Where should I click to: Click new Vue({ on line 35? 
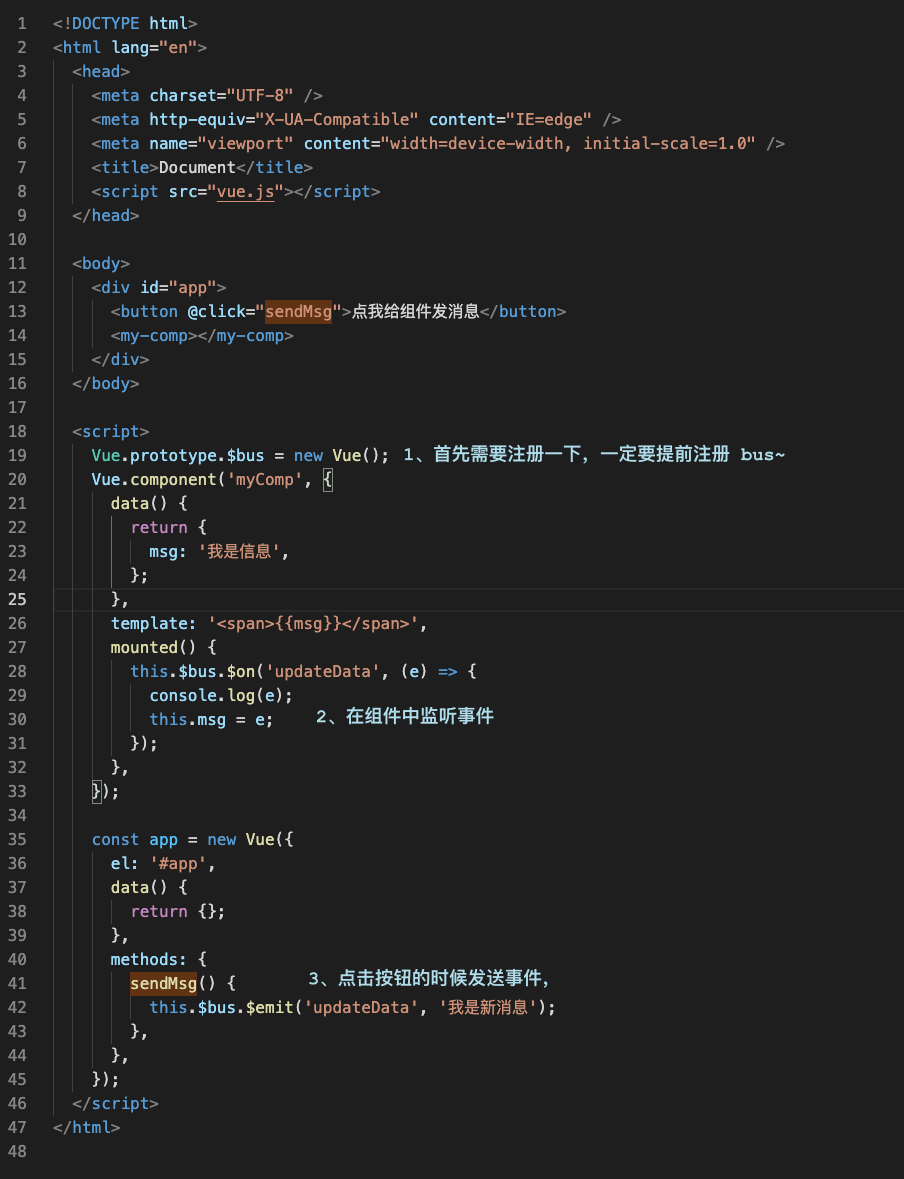pyautogui.click(x=250, y=840)
